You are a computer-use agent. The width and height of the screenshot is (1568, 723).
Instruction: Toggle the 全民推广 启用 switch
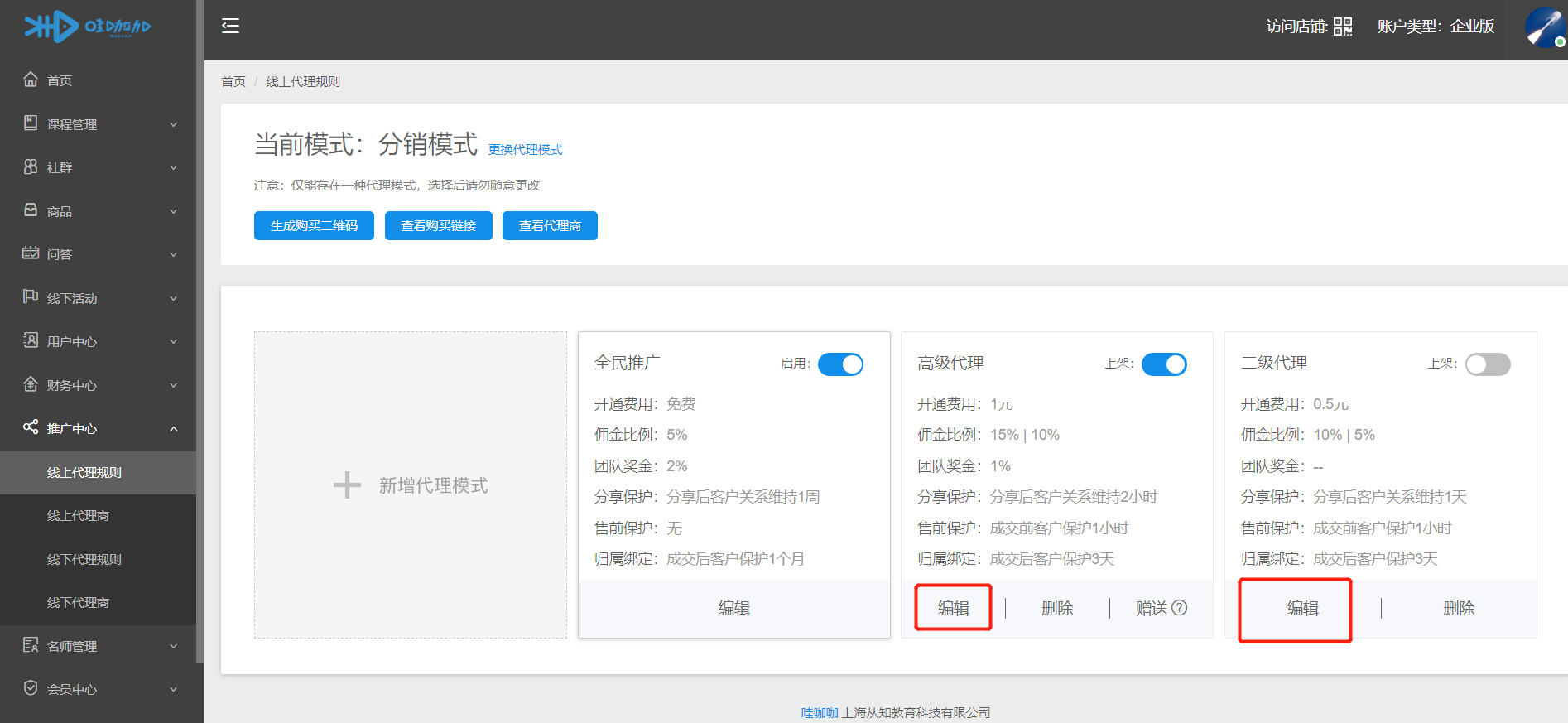(x=840, y=364)
